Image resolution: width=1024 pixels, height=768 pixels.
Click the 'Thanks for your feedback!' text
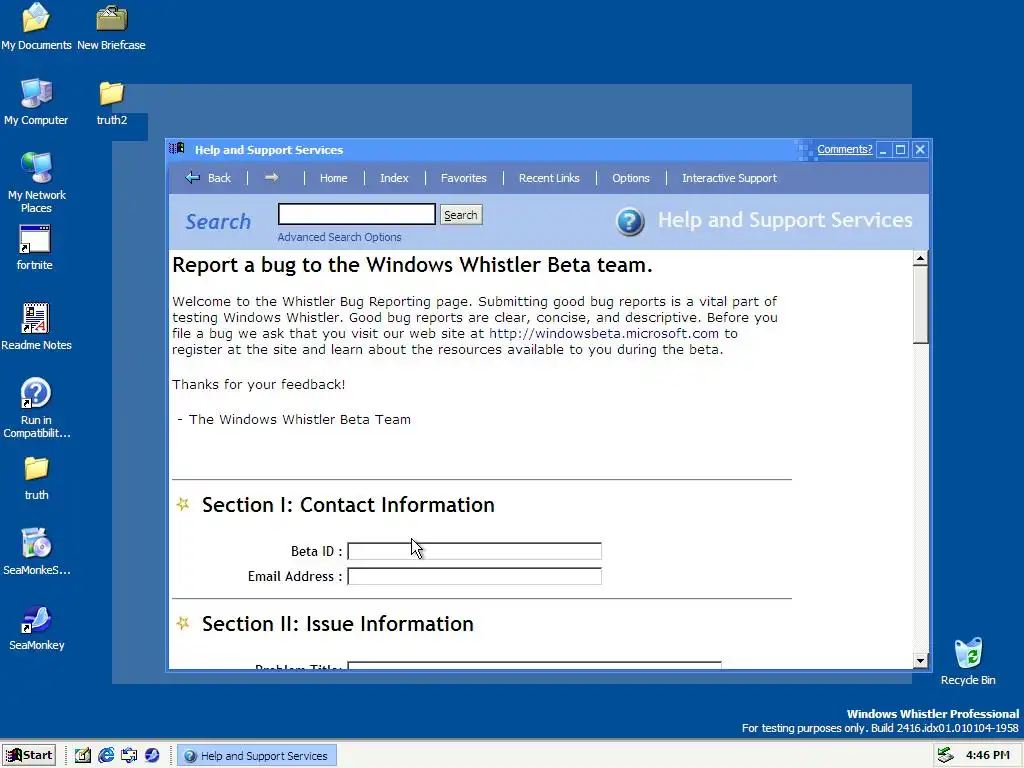point(259,384)
